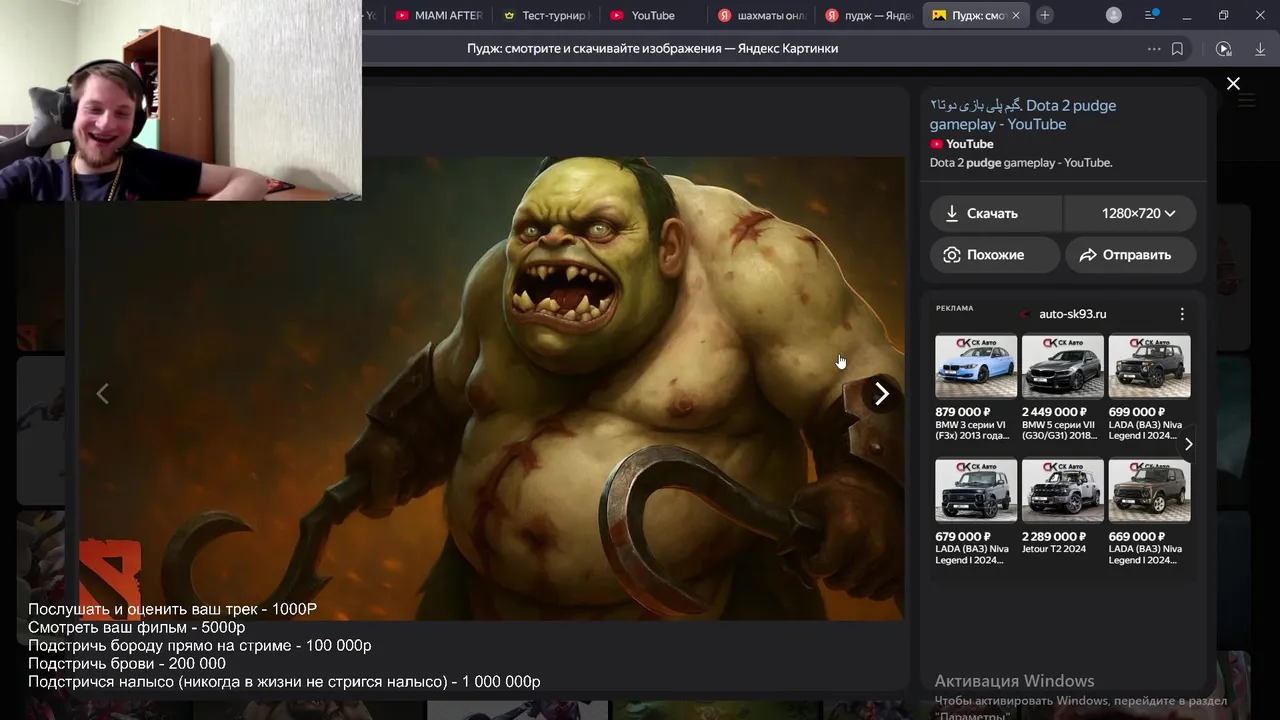Bookmark this page with the bookmark icon
1280x720 pixels.
click(x=1178, y=48)
